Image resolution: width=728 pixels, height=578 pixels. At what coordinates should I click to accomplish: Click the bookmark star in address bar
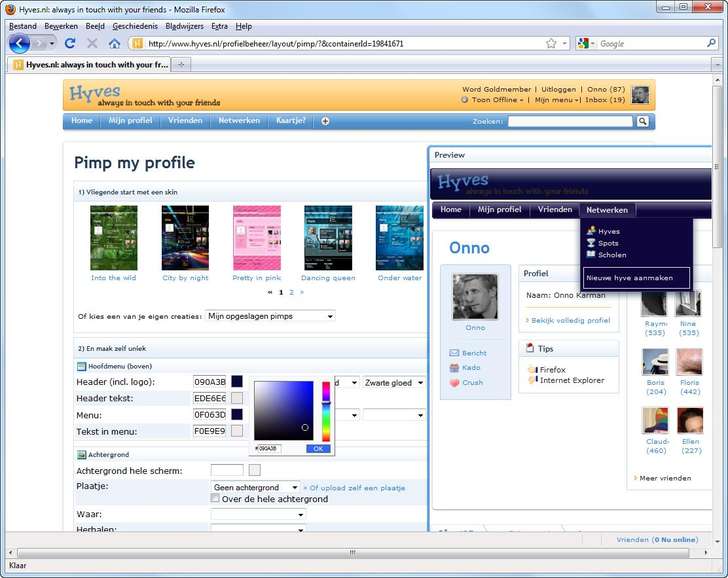click(551, 44)
